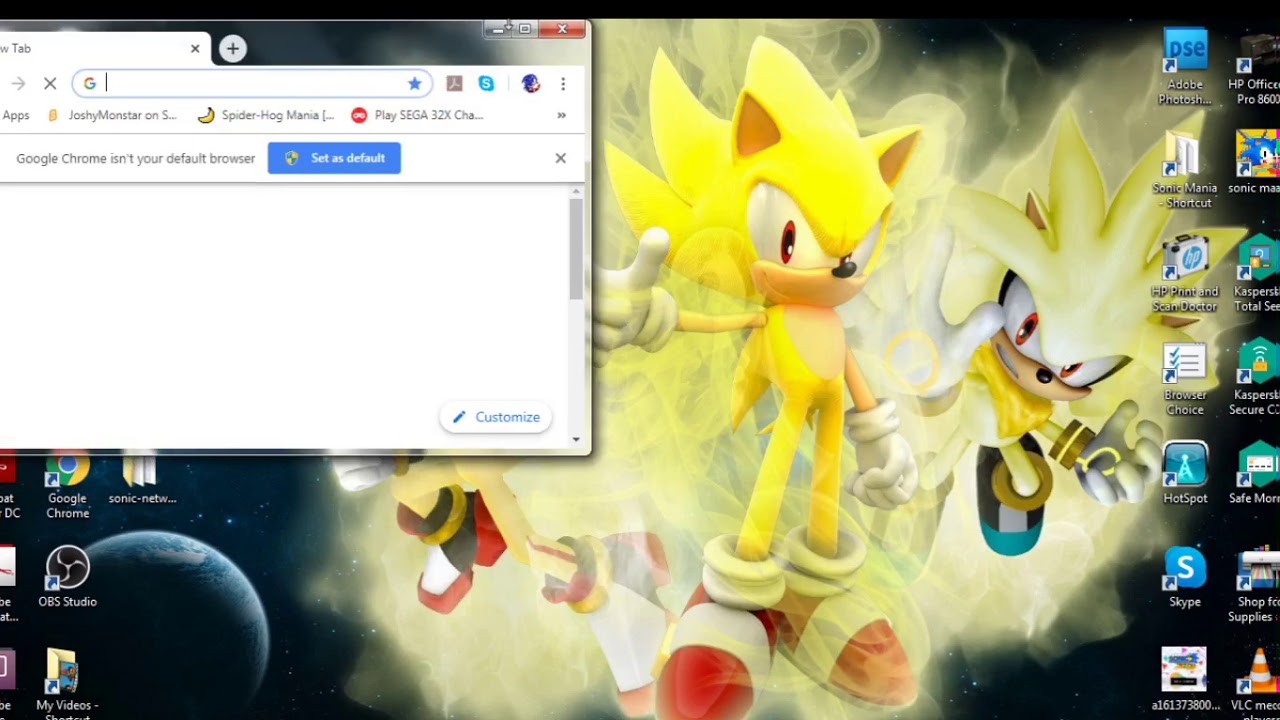Expand hidden bookmarks with the chevron
The width and height of the screenshot is (1280, 720).
click(x=561, y=115)
